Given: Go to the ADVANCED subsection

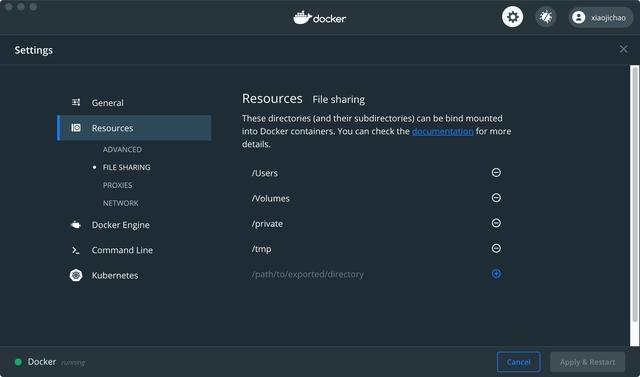Looking at the screenshot, I should coord(122,149).
